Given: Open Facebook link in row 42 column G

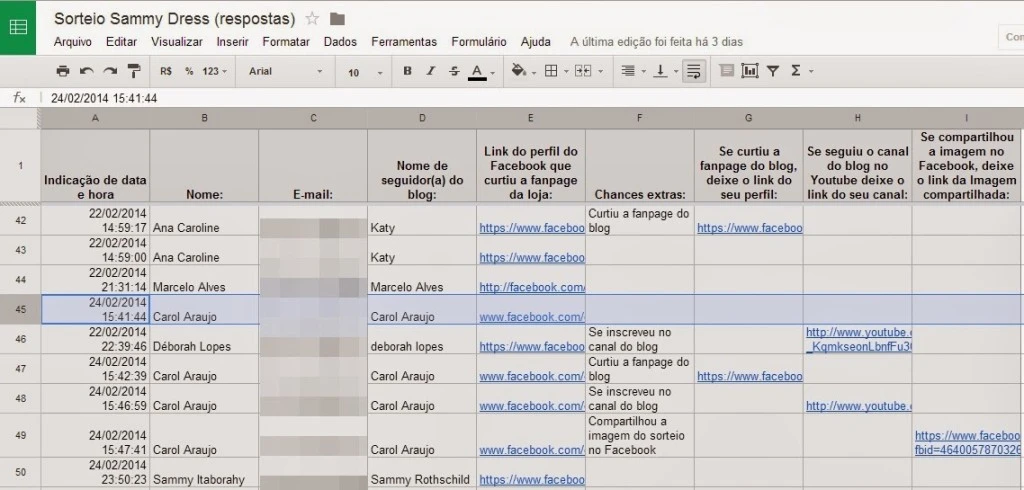Looking at the screenshot, I should (750, 228).
